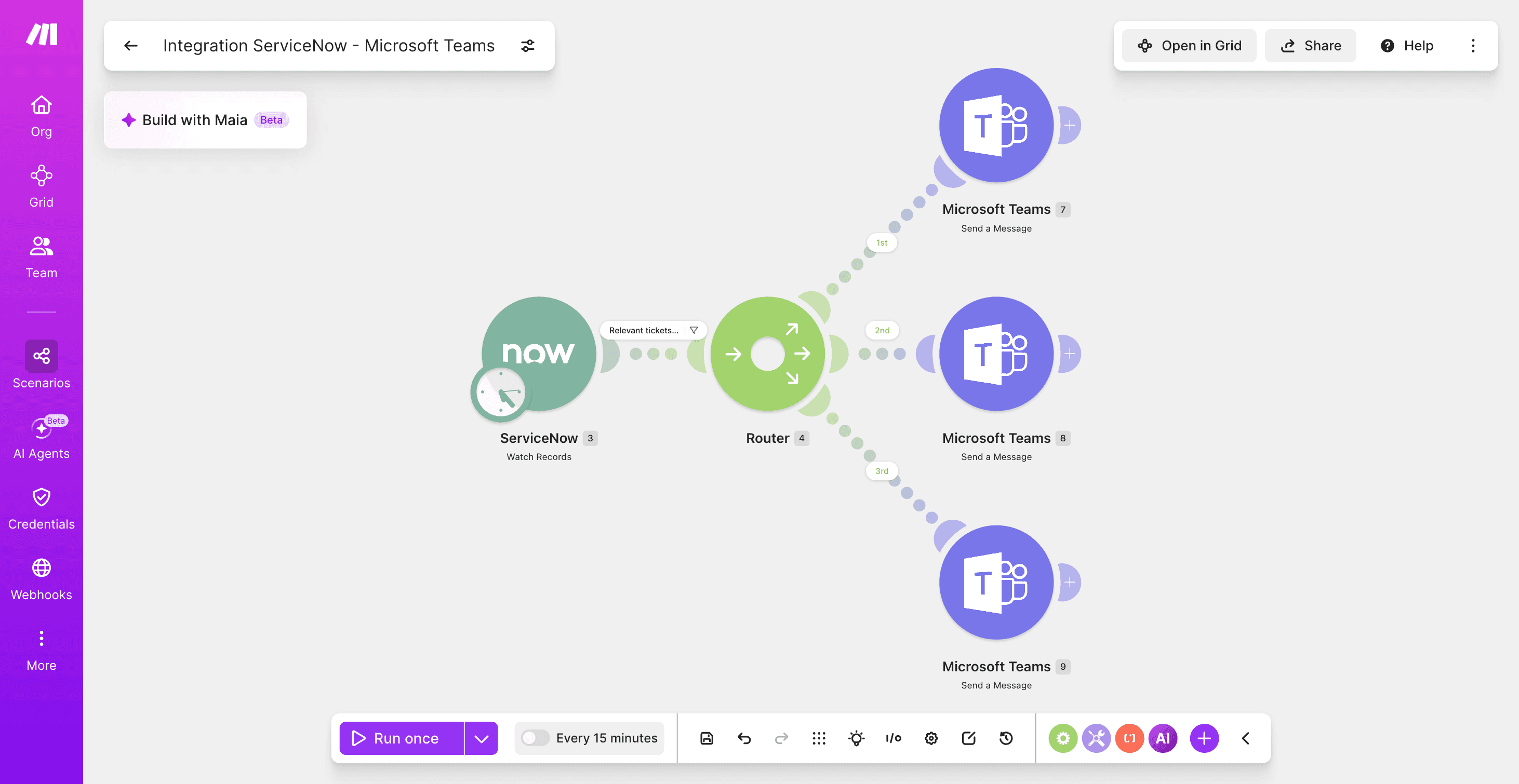
Task: Add module after Microsoft Teams 9
Action: pyautogui.click(x=1070, y=583)
